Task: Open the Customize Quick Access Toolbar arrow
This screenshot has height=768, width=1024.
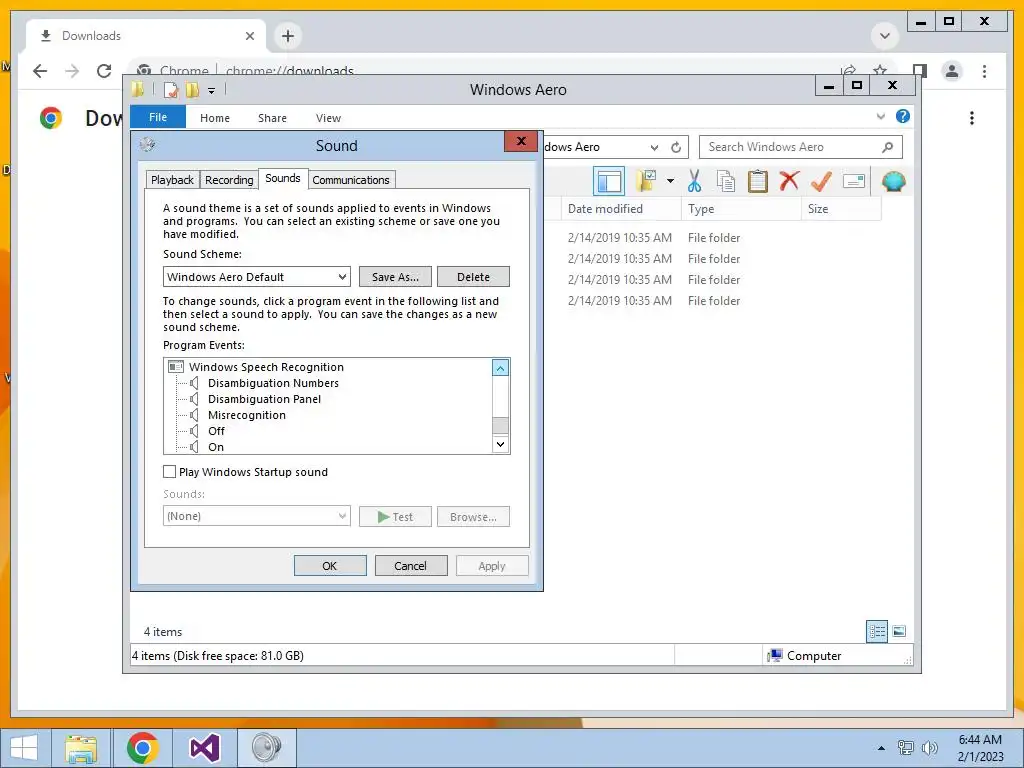Action: (212, 91)
